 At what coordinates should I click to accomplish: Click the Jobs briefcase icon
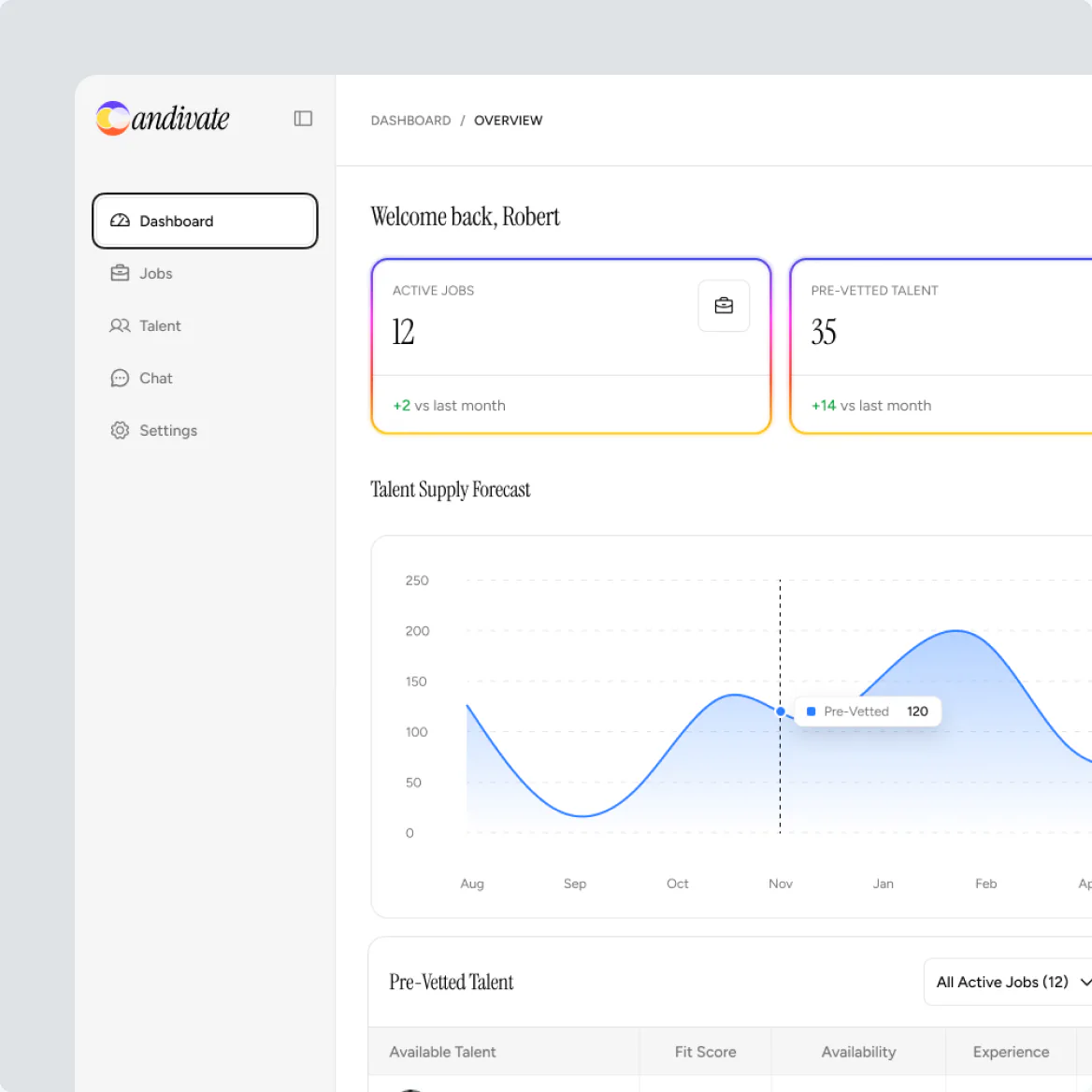point(120,273)
